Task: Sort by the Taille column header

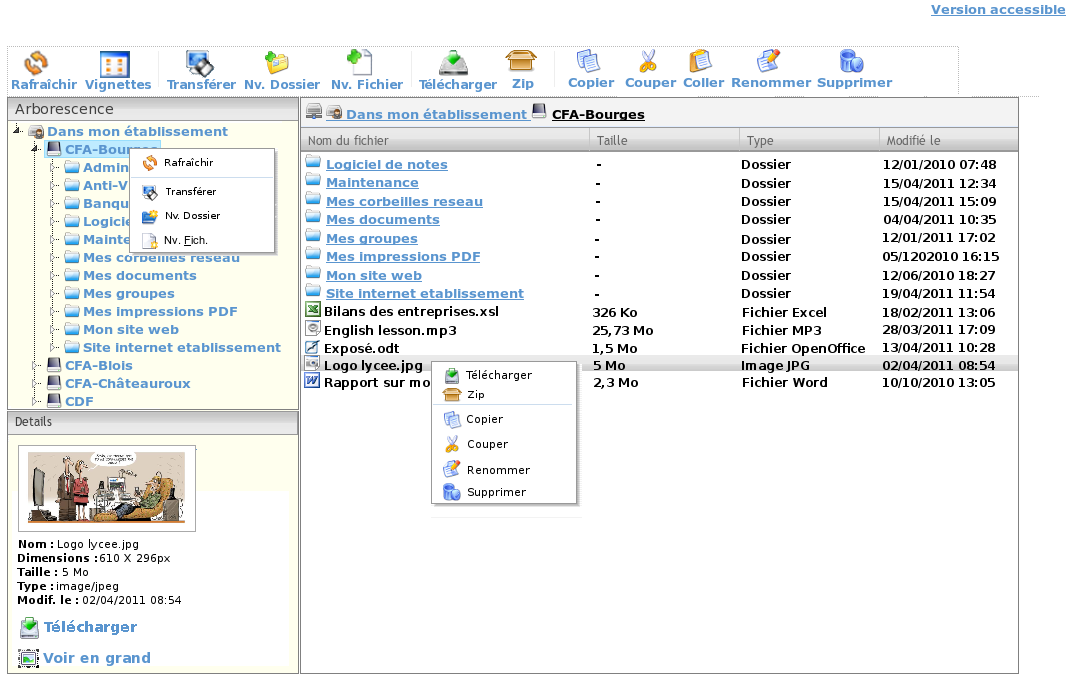Action: (612, 141)
